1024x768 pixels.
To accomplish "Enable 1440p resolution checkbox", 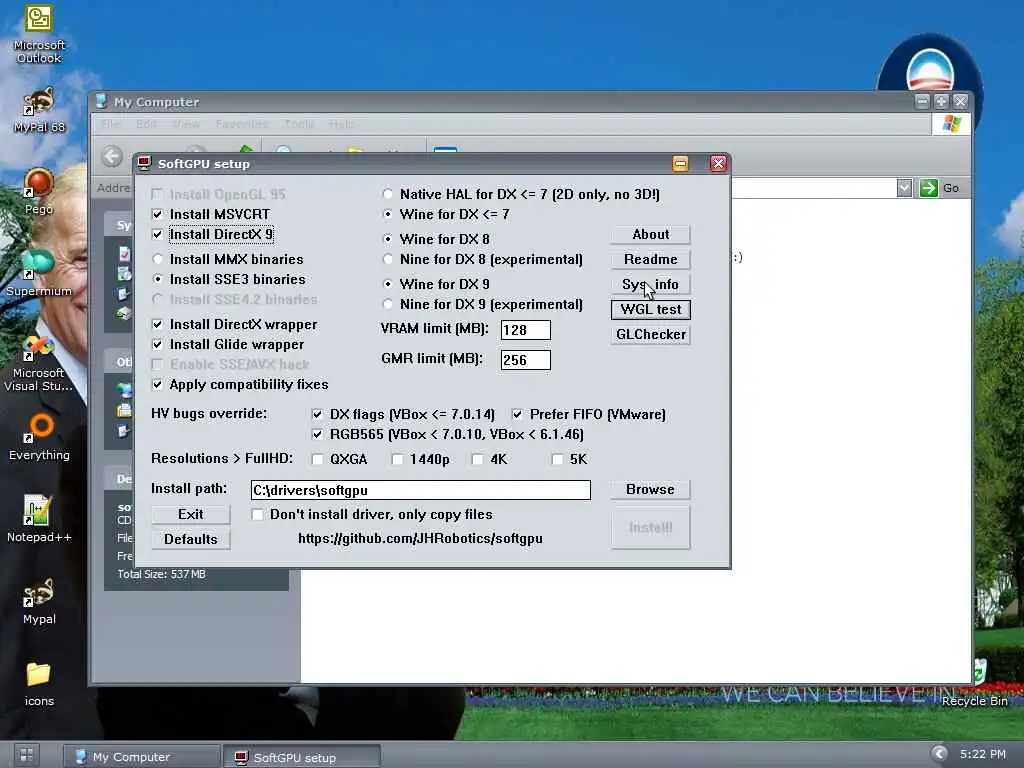I will click(x=397, y=460).
